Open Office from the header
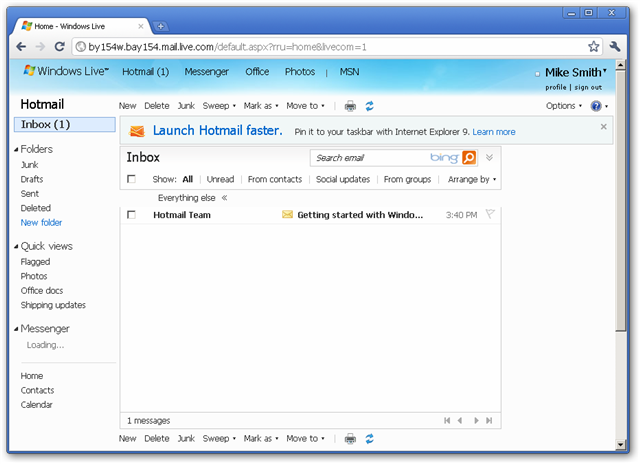The height and width of the screenshot is (464, 640). (x=257, y=72)
